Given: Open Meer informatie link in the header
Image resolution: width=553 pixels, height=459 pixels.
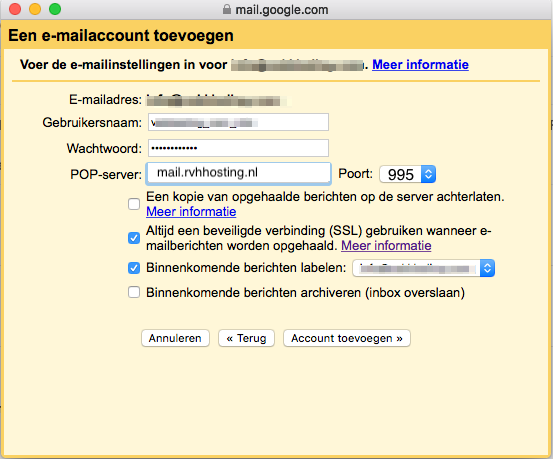Looking at the screenshot, I should (420, 65).
